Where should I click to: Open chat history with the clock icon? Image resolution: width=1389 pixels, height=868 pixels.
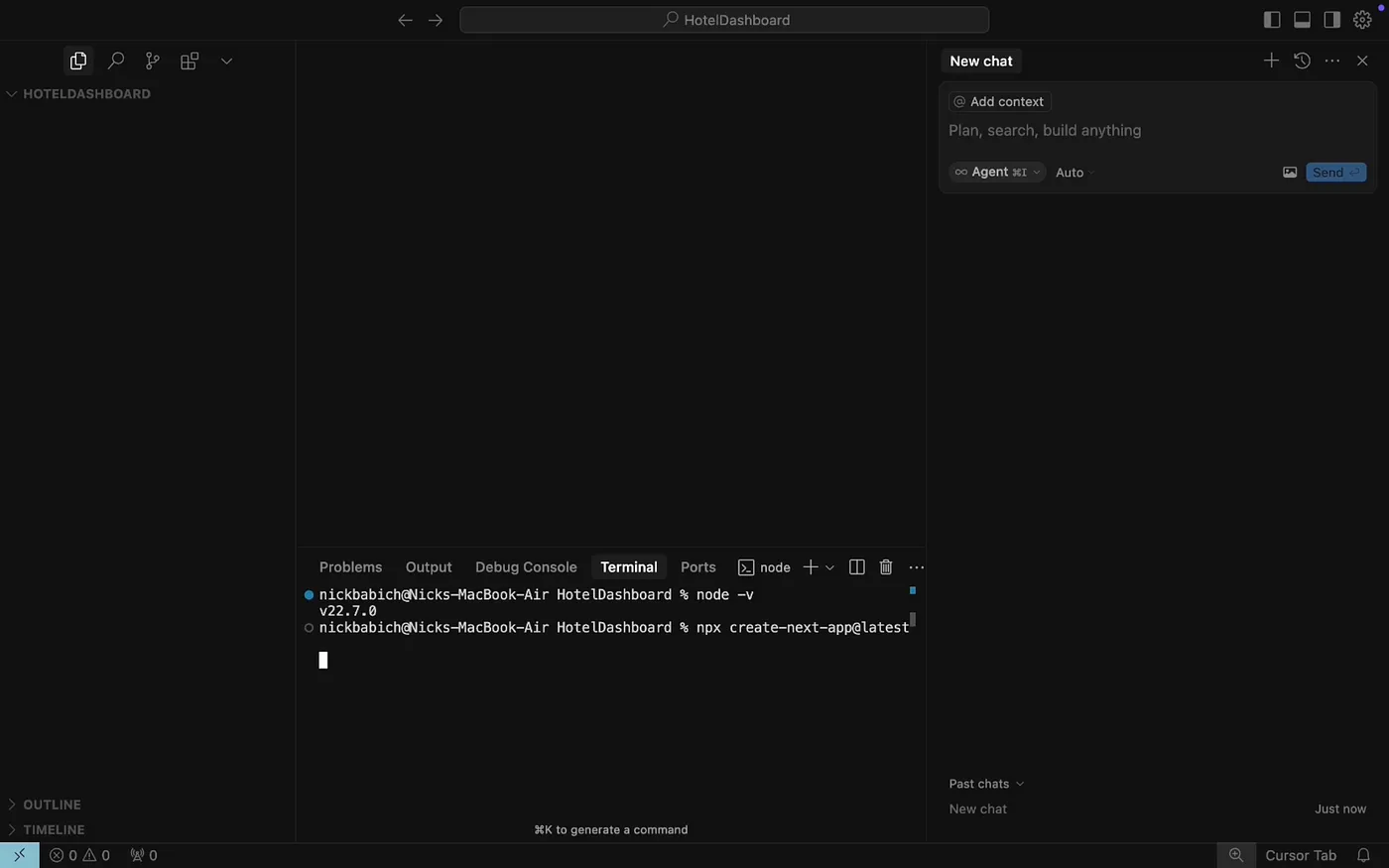(1302, 61)
